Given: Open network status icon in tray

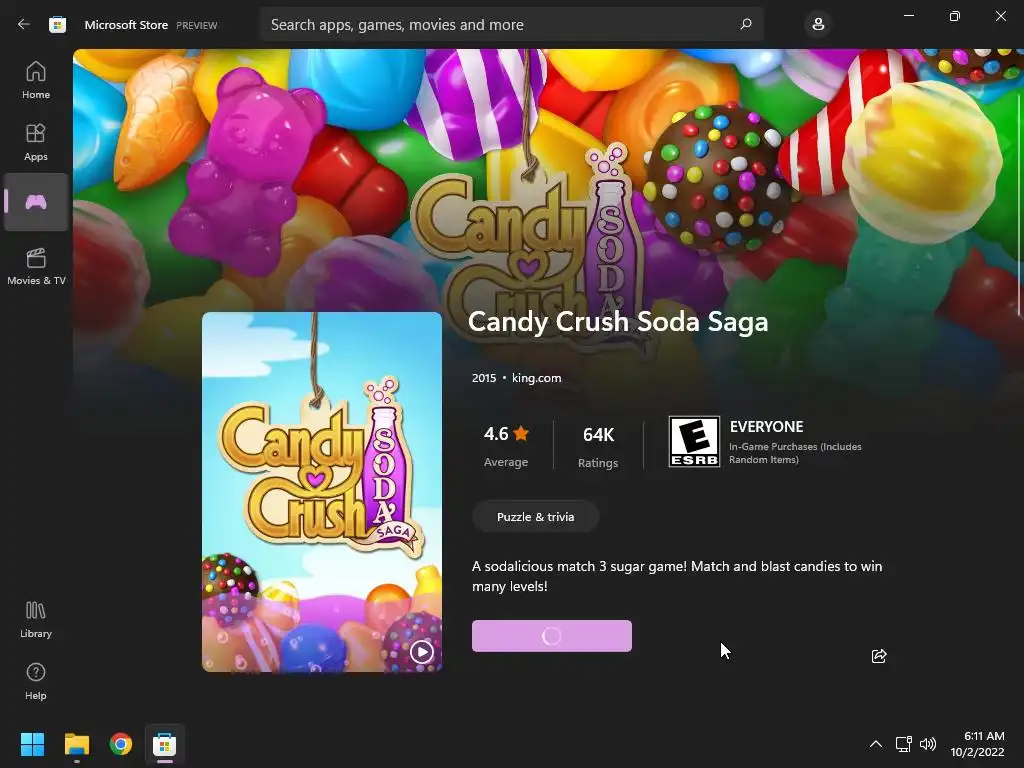Looking at the screenshot, I should click(x=903, y=744).
